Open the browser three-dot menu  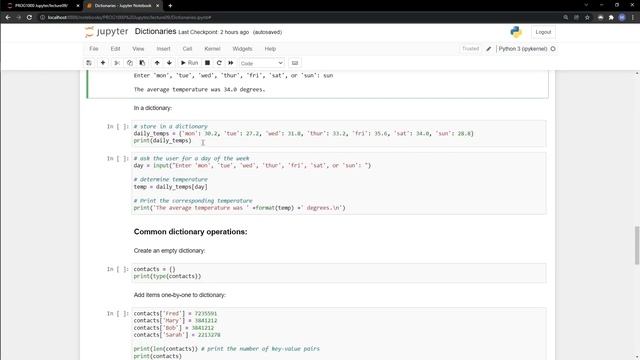[x=633, y=18]
